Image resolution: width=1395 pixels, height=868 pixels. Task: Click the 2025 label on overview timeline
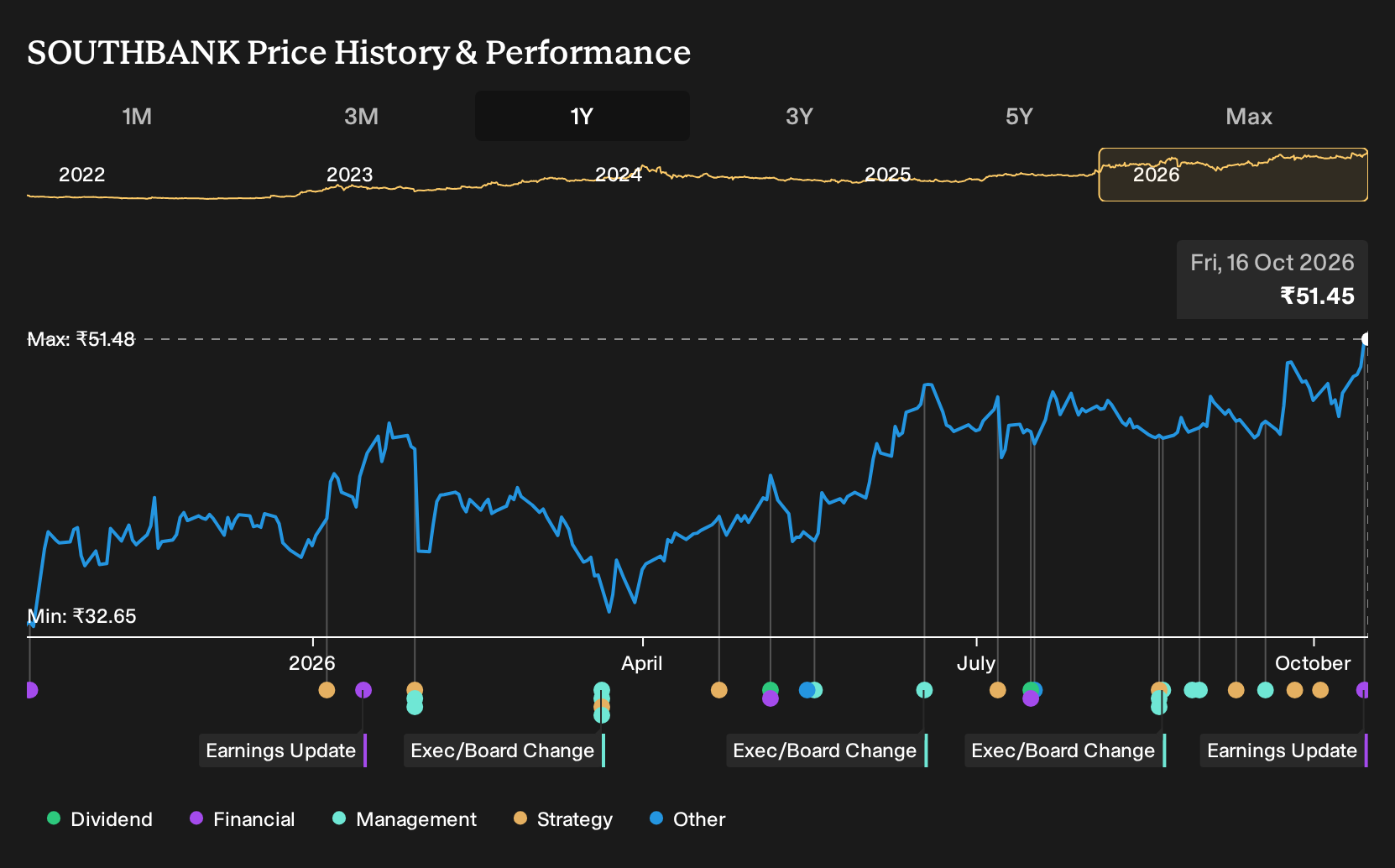pos(888,175)
